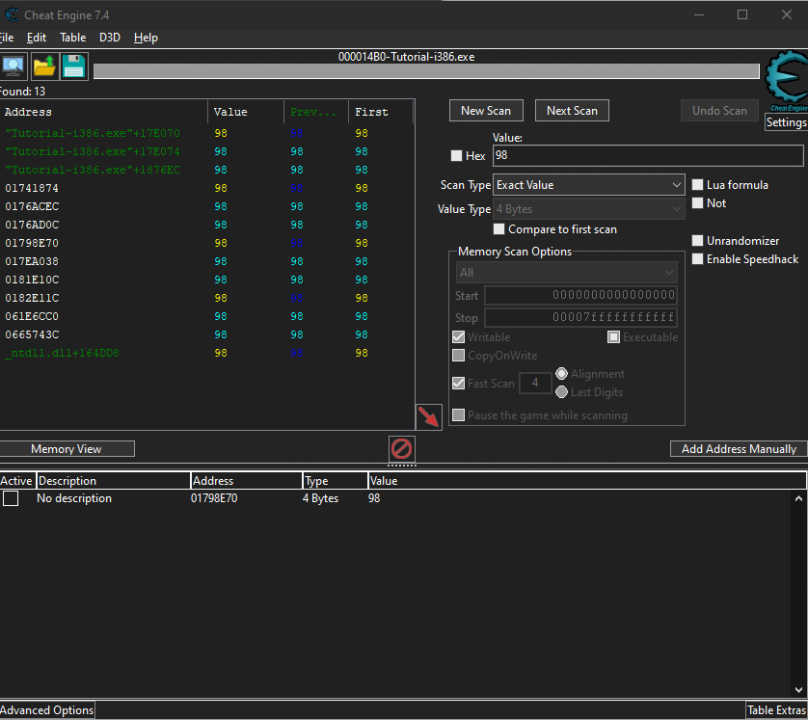Viewport: 808px width, 720px height.
Task: Check the Unrandomizer option
Action: pos(698,241)
